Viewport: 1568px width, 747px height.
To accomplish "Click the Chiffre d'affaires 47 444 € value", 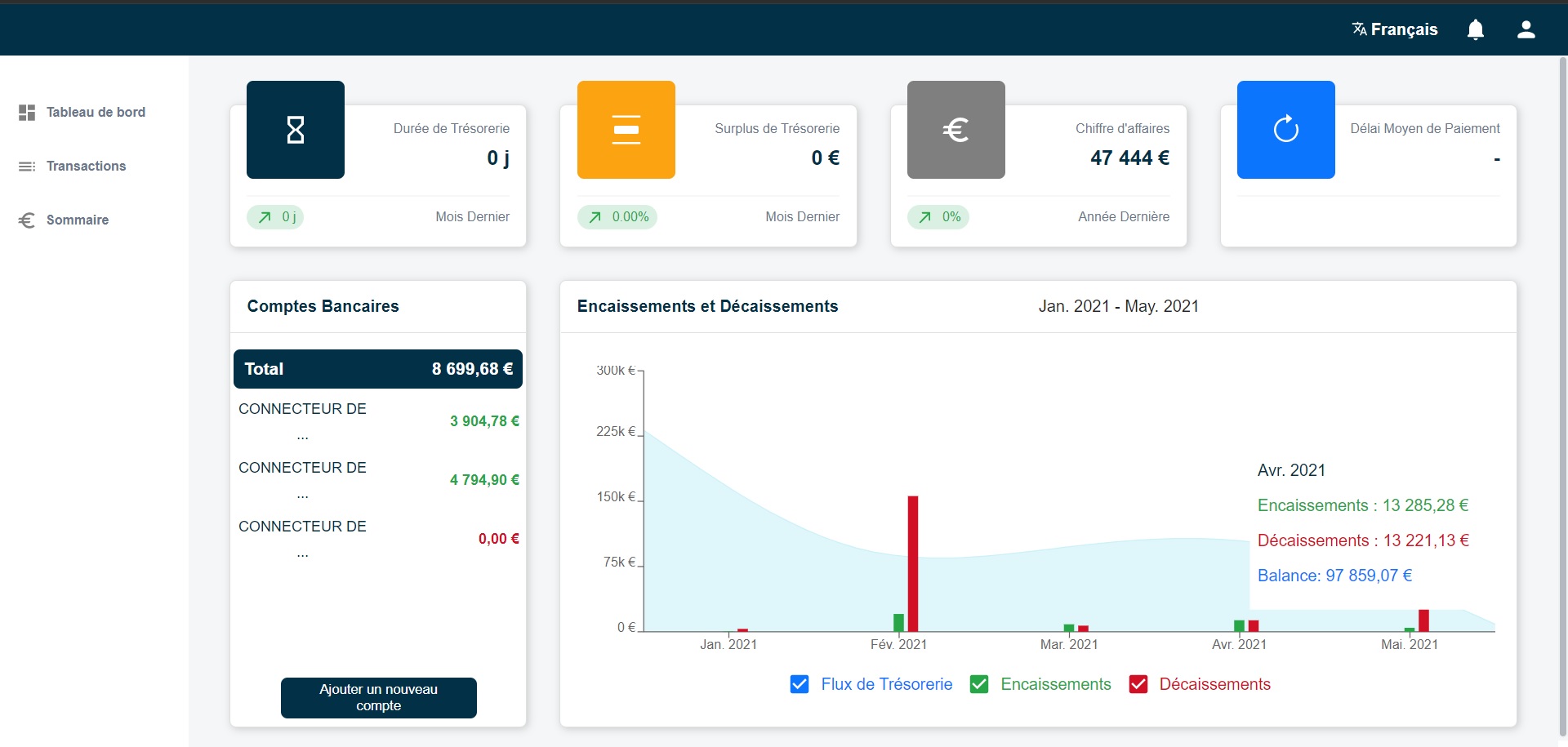I will coord(1130,158).
